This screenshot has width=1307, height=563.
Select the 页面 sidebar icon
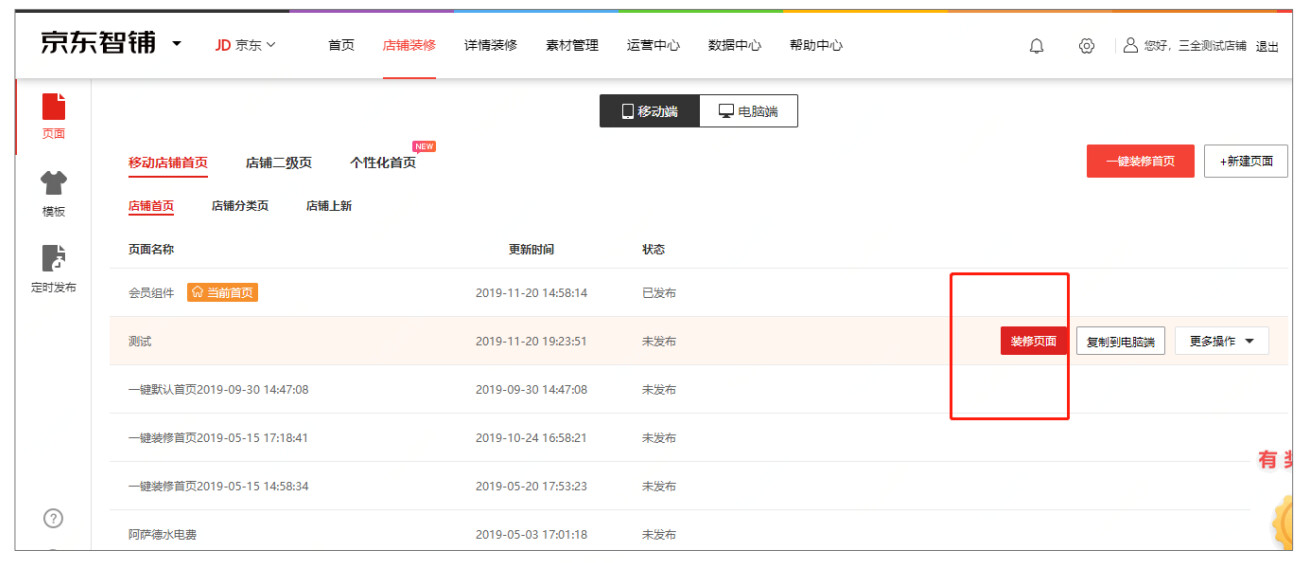pos(53,106)
